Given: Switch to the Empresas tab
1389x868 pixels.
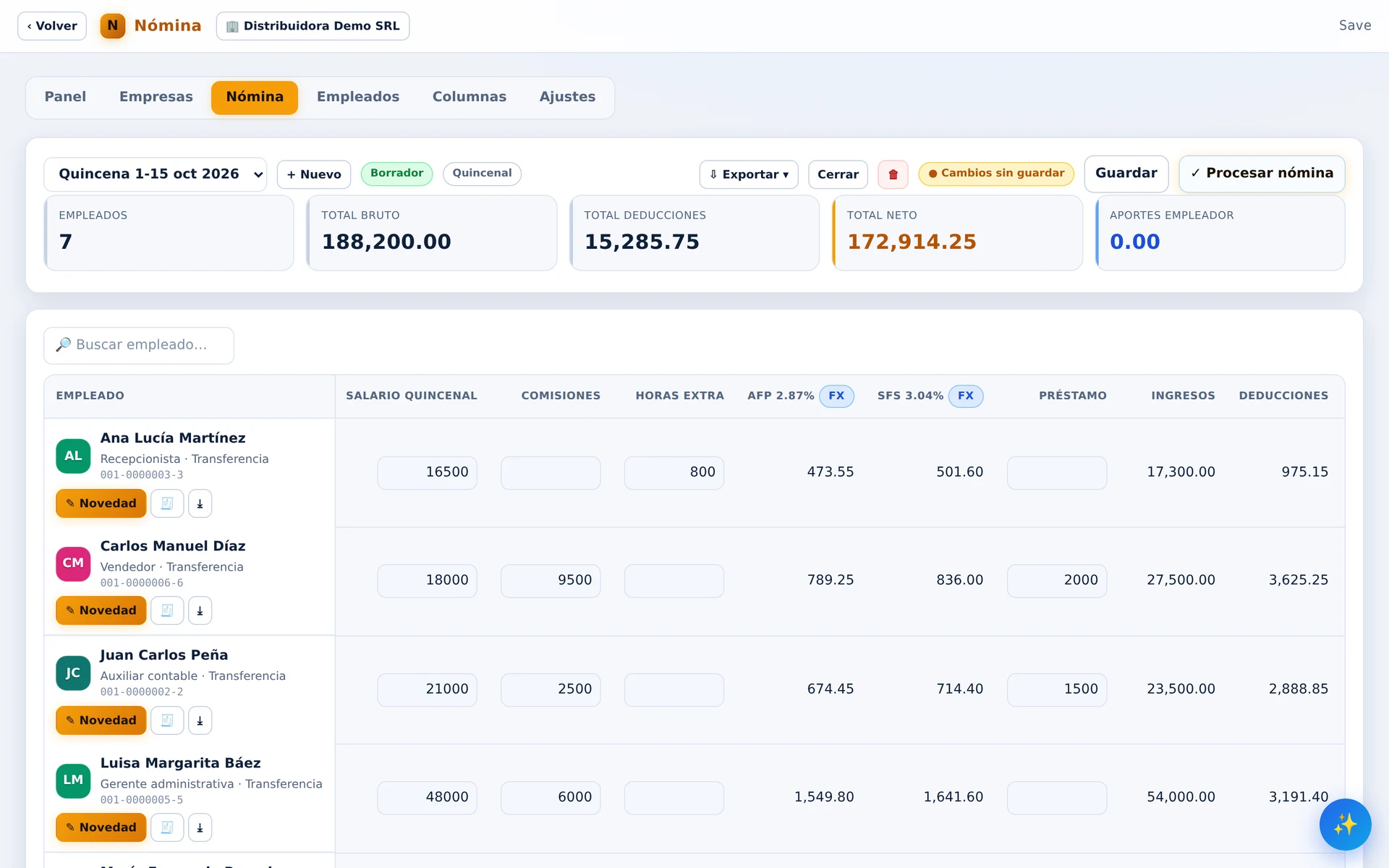Looking at the screenshot, I should [x=156, y=97].
